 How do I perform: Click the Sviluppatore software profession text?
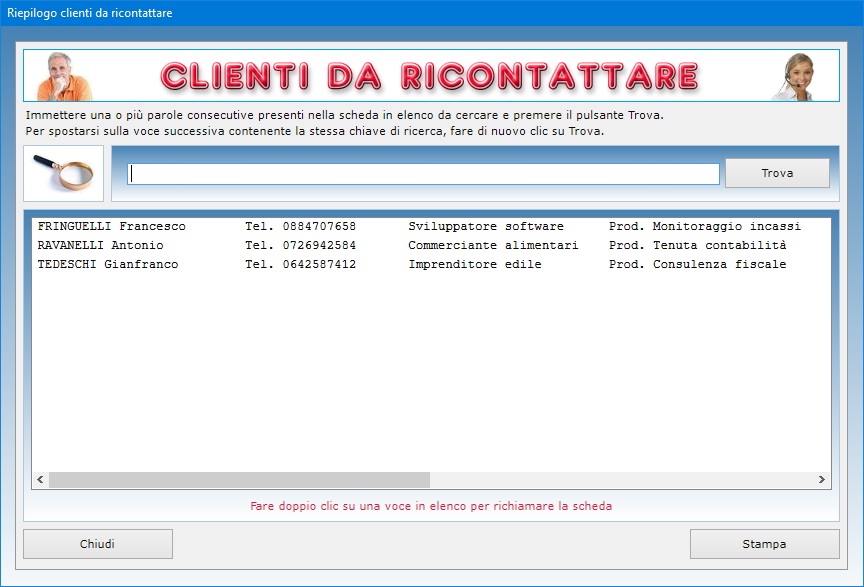coord(486,226)
